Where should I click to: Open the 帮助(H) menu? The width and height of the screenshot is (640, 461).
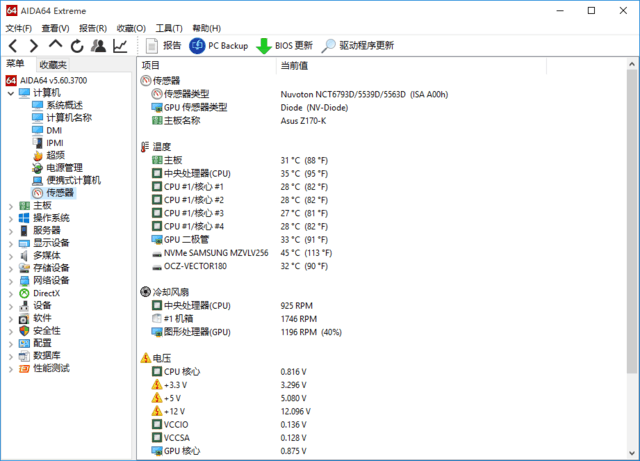tap(207, 28)
